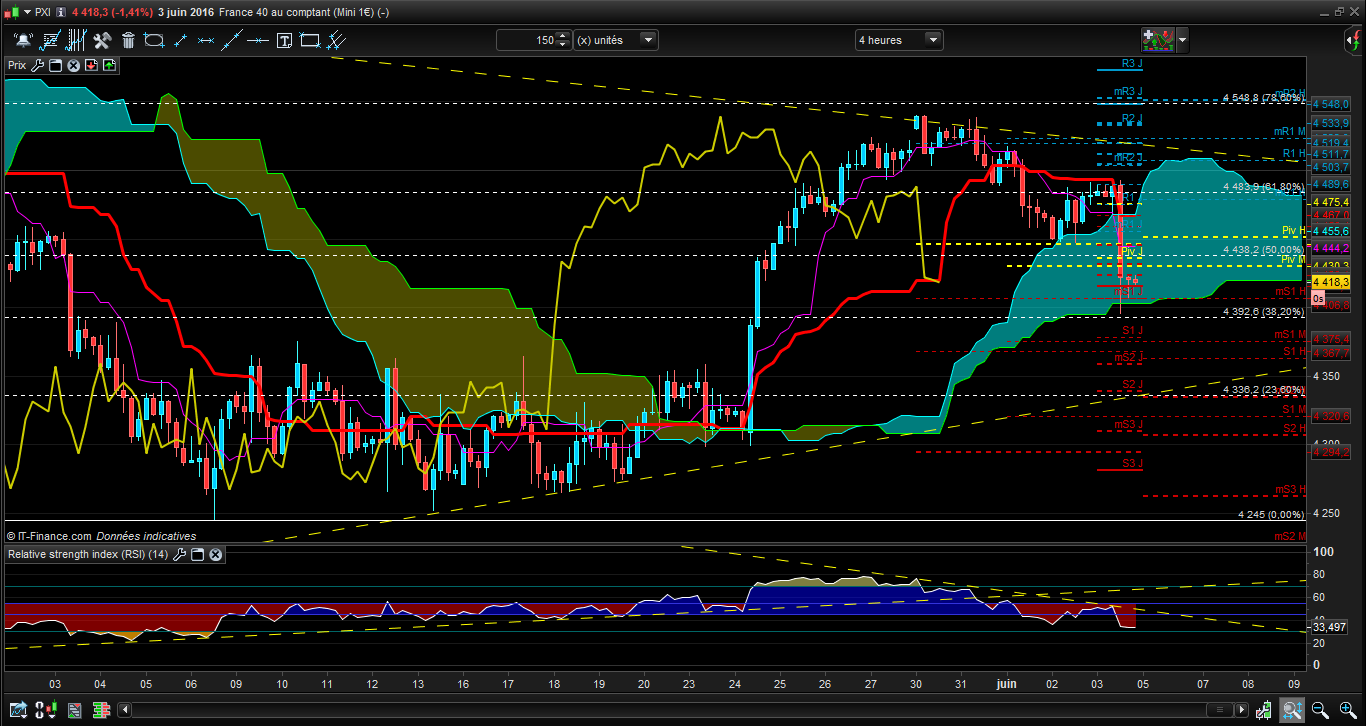
Task: Open the side tab with red and green arrows
Action: [1352, 40]
